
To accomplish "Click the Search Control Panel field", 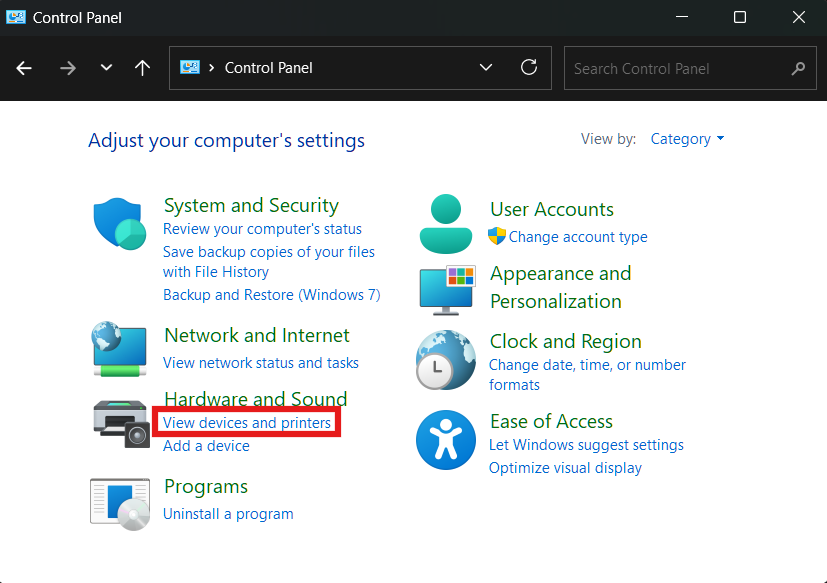I will pyautogui.click(x=680, y=68).
